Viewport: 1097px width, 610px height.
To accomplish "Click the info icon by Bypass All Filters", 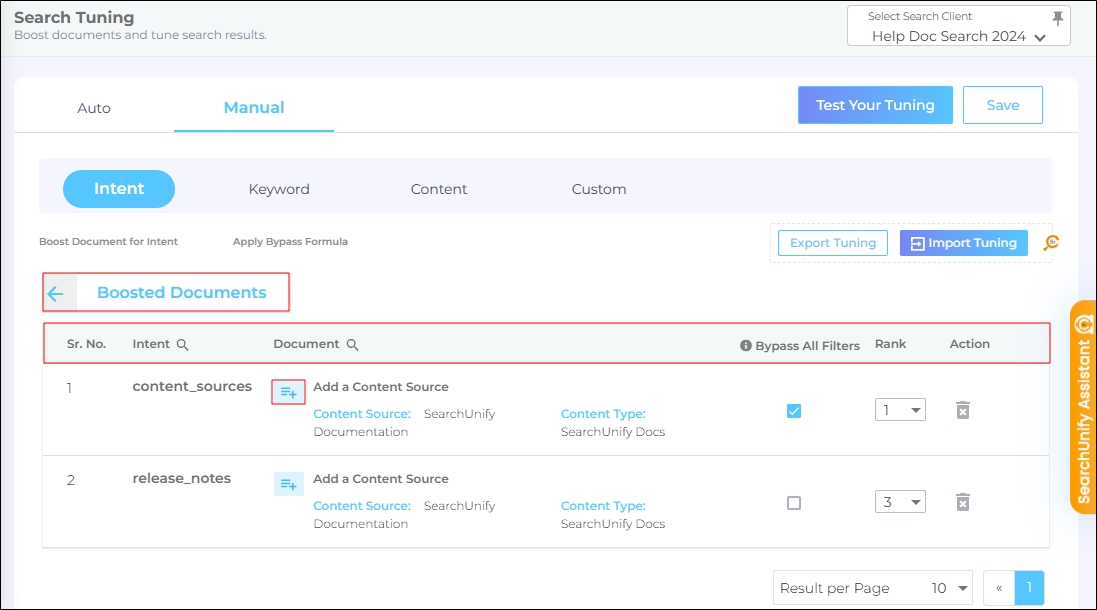I will tap(745, 345).
